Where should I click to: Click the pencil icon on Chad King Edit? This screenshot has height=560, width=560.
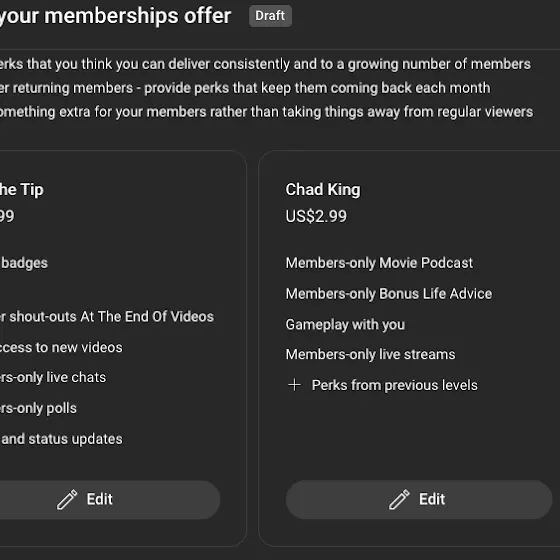[399, 499]
